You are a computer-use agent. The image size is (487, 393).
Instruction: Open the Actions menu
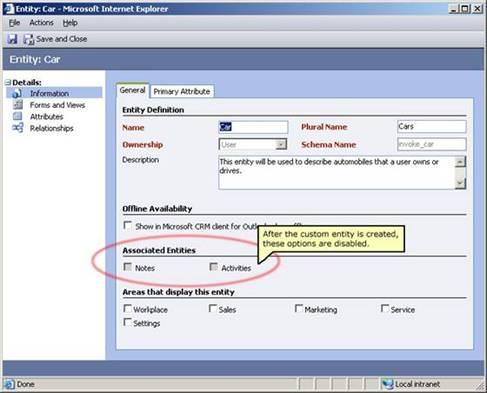click(41, 23)
